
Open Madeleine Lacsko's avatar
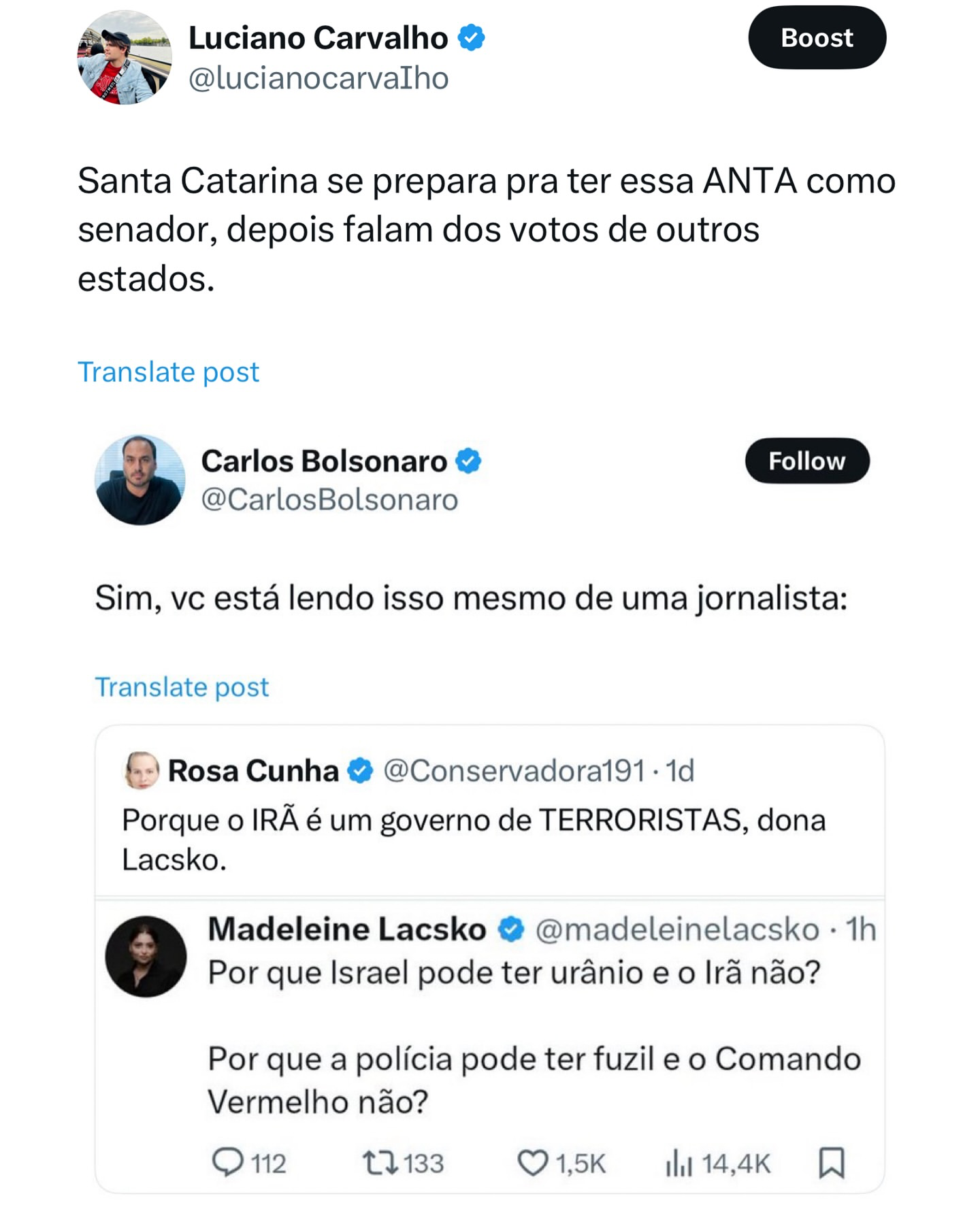[x=146, y=957]
